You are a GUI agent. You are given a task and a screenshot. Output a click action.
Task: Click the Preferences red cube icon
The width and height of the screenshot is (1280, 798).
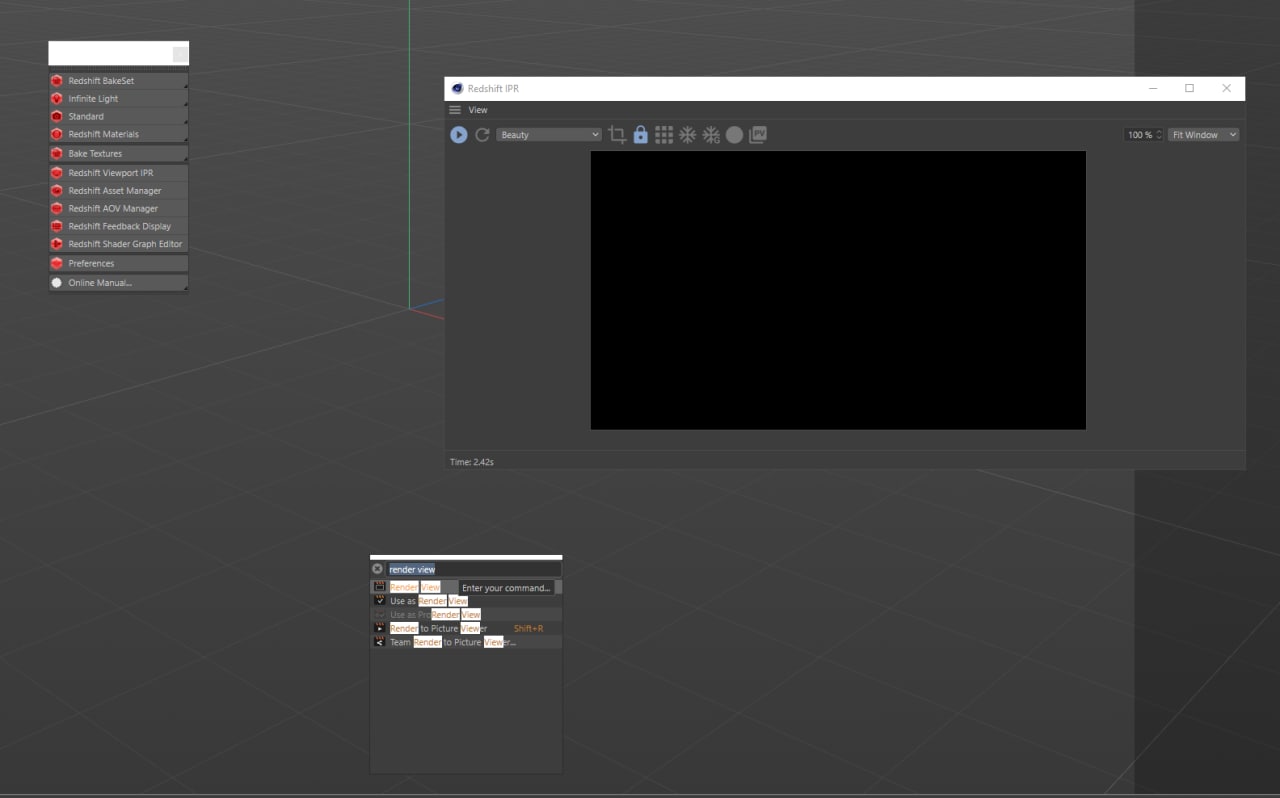(57, 264)
